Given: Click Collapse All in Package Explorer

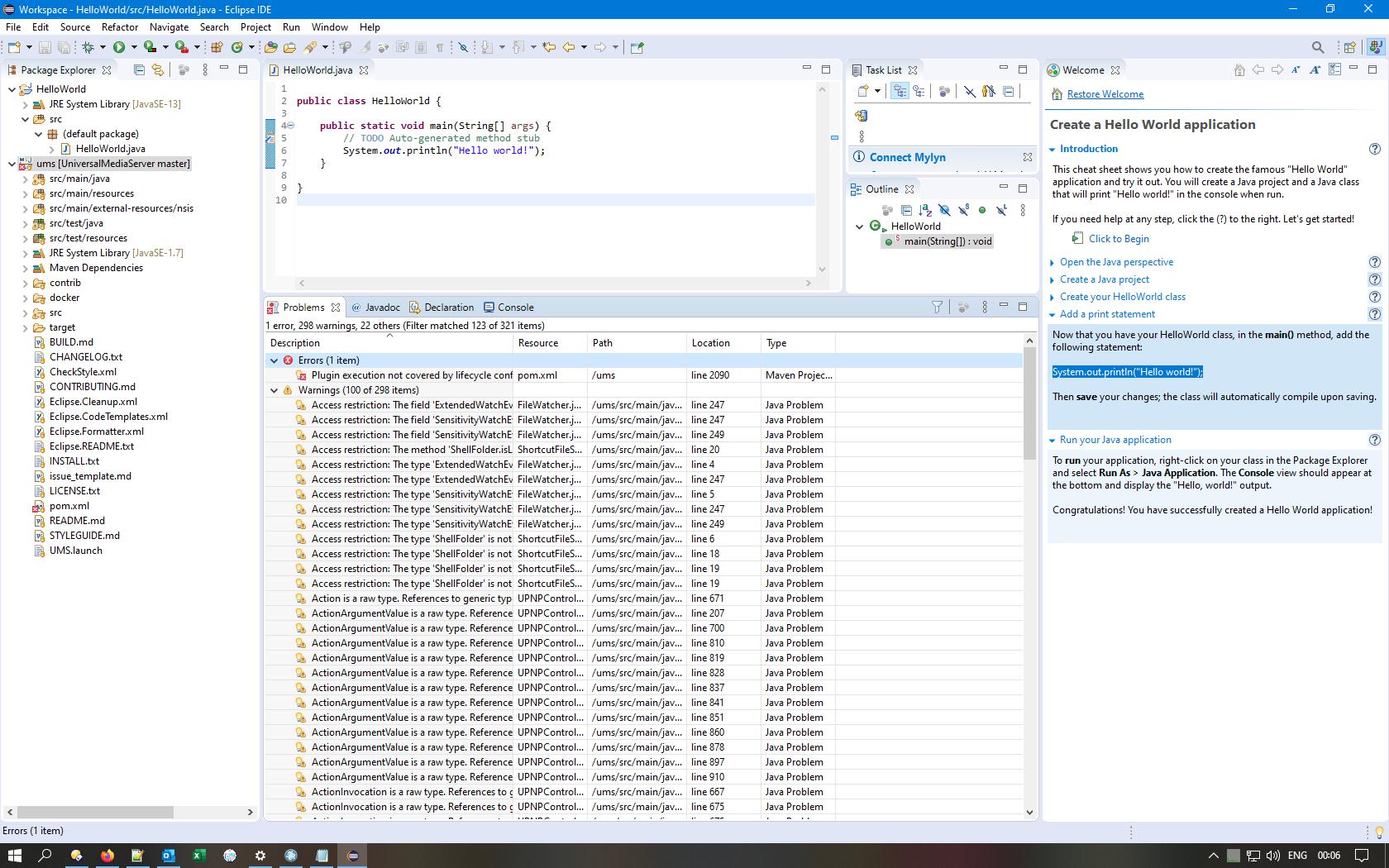Looking at the screenshot, I should (139, 70).
